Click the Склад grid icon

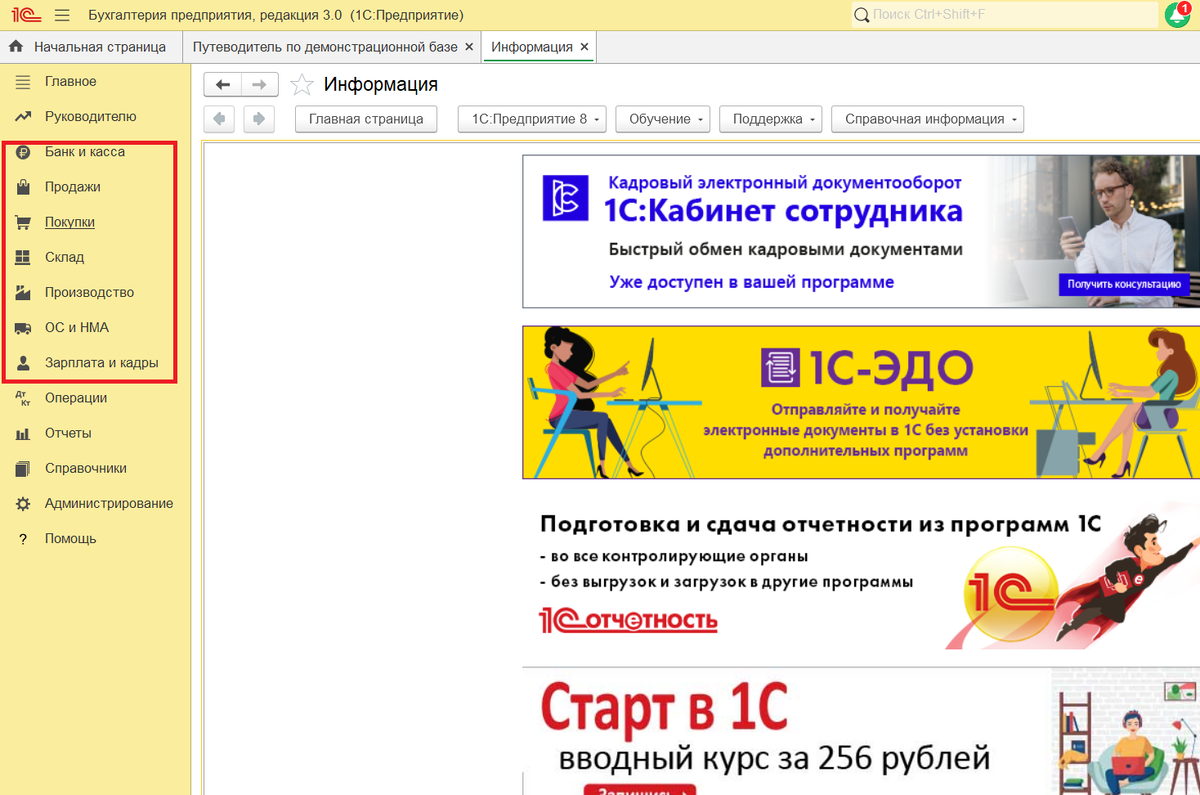click(23, 257)
